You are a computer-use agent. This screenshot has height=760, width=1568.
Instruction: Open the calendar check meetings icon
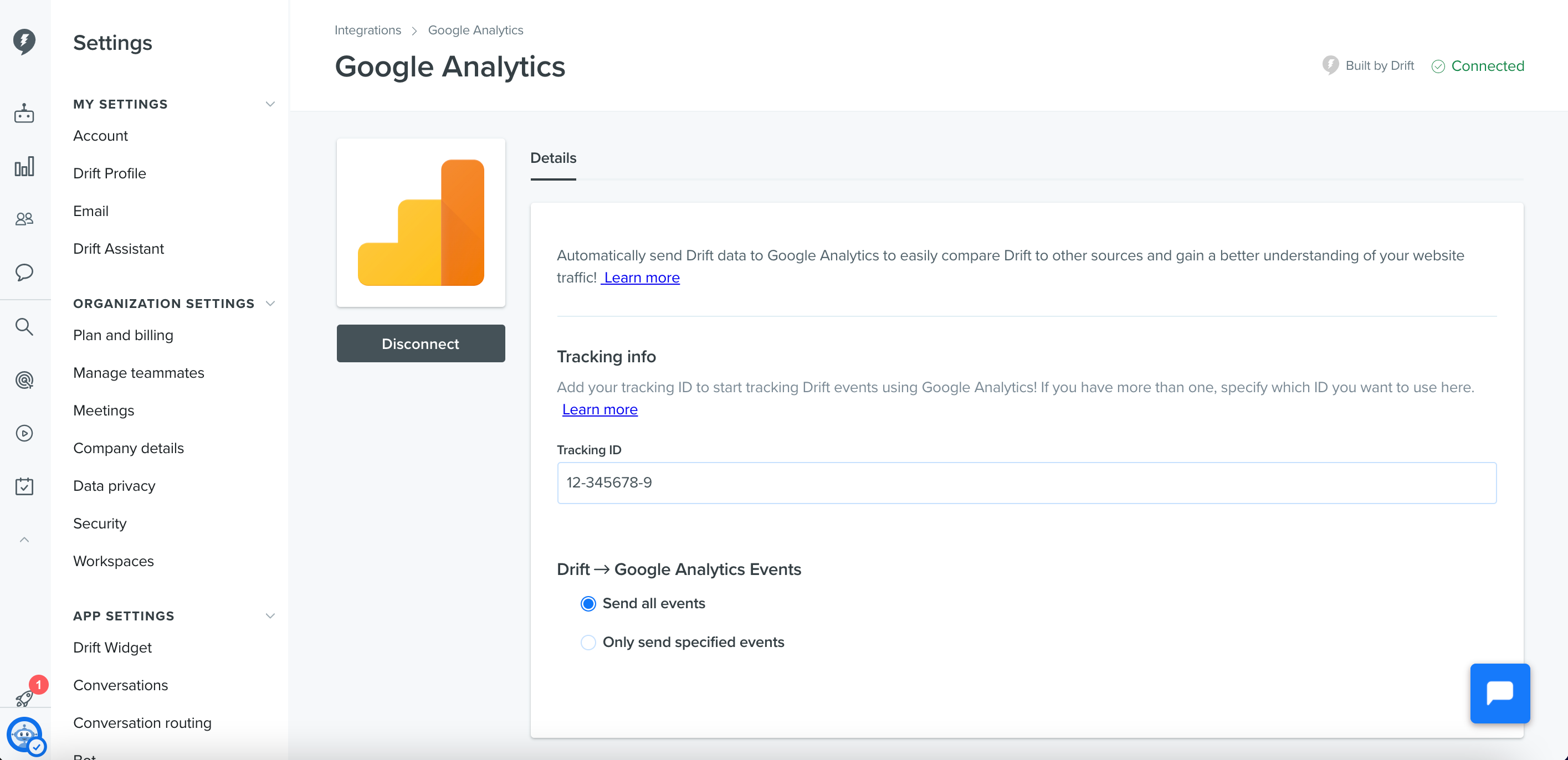24,486
